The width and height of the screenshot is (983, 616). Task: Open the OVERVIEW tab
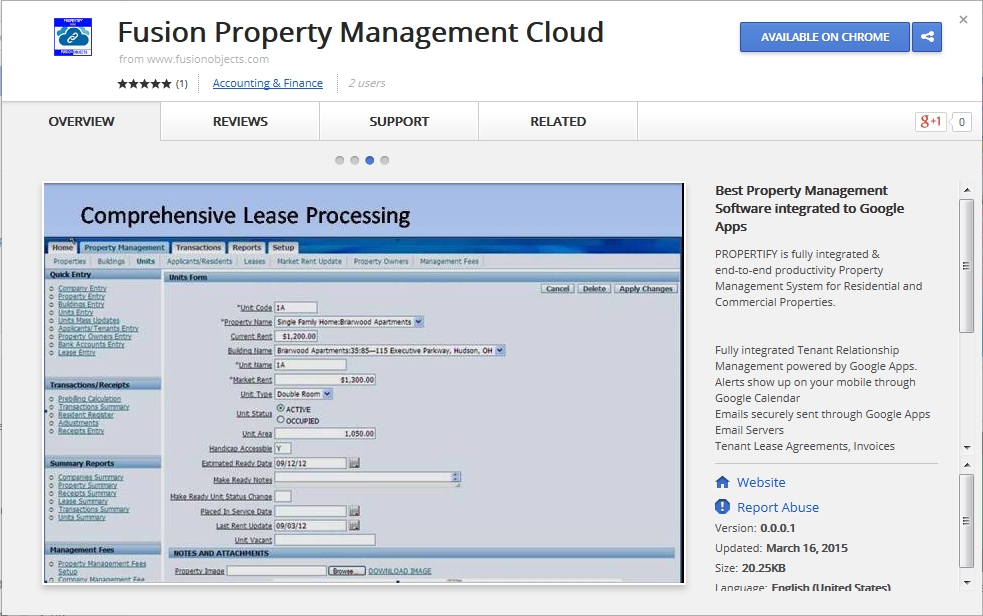81,122
